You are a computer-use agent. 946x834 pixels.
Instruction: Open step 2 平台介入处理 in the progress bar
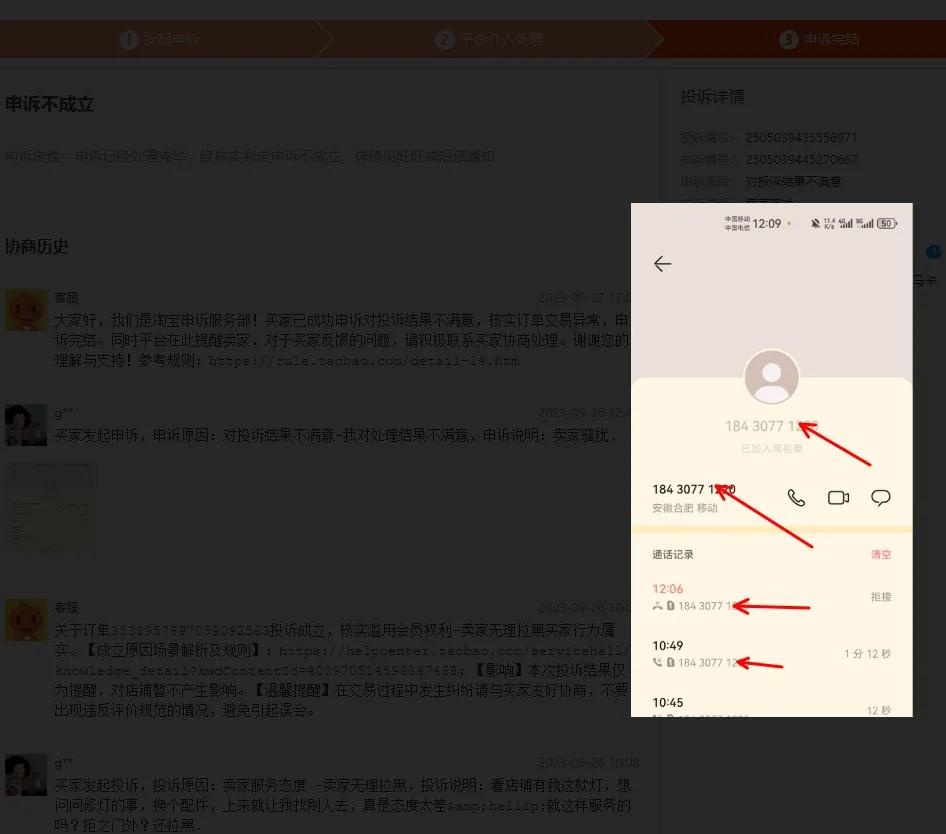click(489, 39)
